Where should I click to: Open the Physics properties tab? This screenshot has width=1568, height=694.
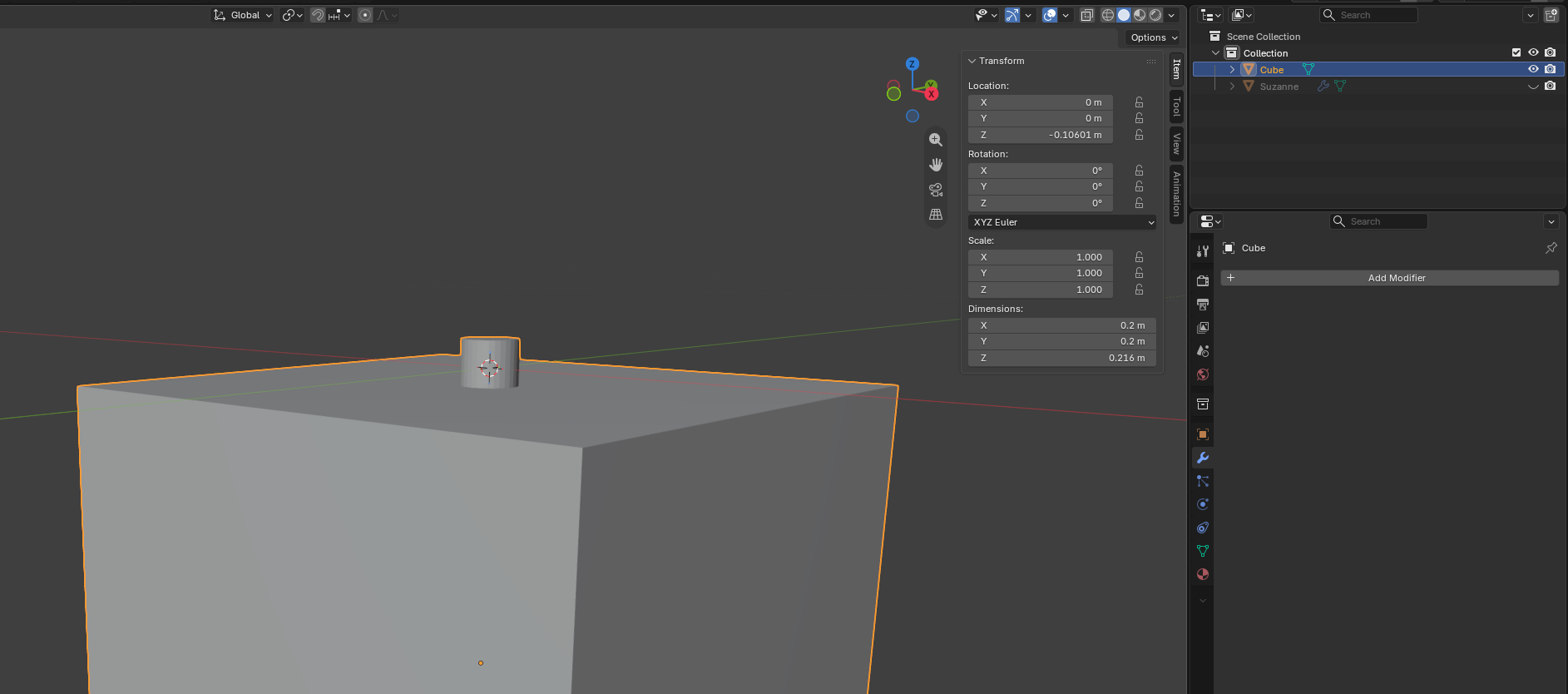click(1203, 504)
